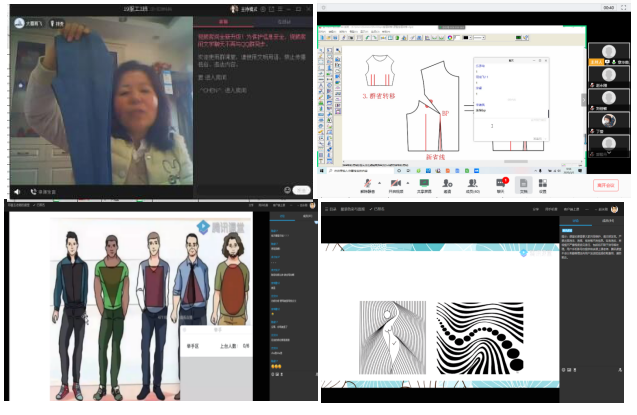Click the highlighted documents icon in meeting toolbar
Image resolution: width=637 pixels, height=415 pixels.
[523, 183]
